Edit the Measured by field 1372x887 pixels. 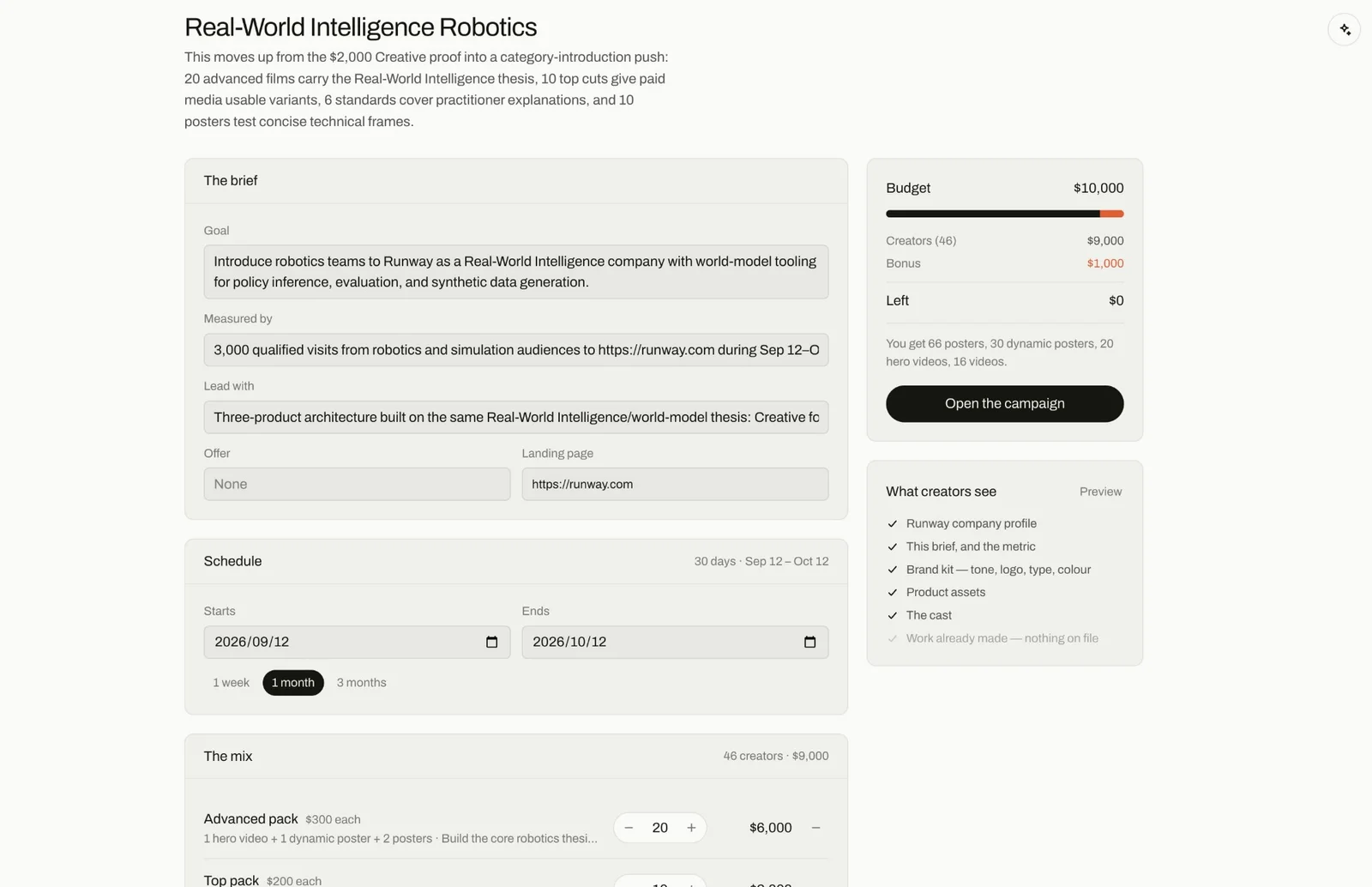pyautogui.click(x=516, y=350)
